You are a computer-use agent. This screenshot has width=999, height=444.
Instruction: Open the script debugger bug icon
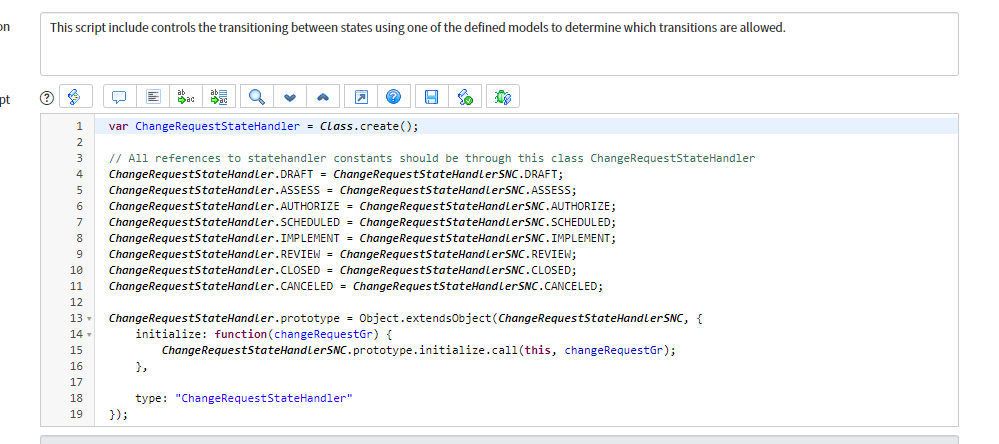pyautogui.click(x=503, y=97)
